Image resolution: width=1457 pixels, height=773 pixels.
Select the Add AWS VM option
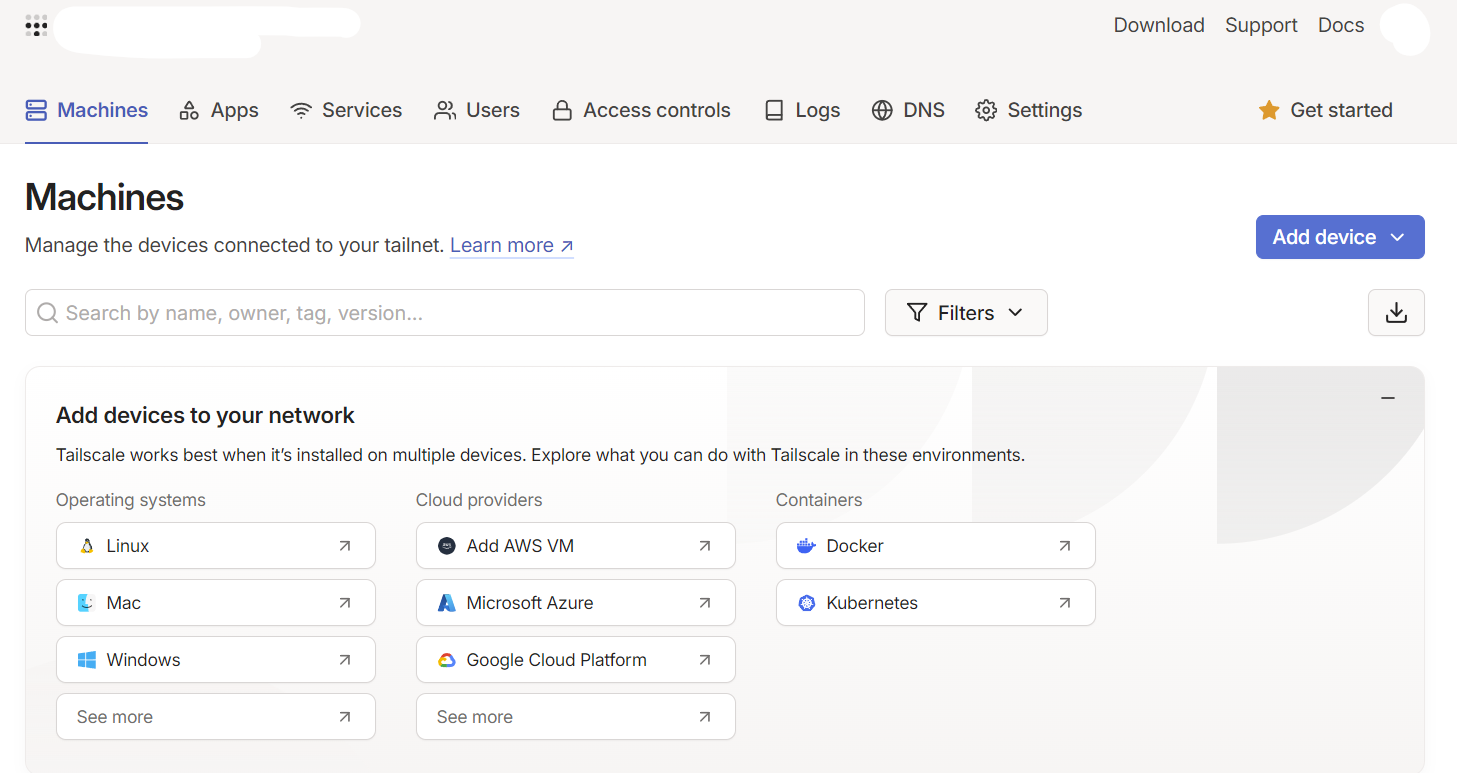pyautogui.click(x=575, y=546)
